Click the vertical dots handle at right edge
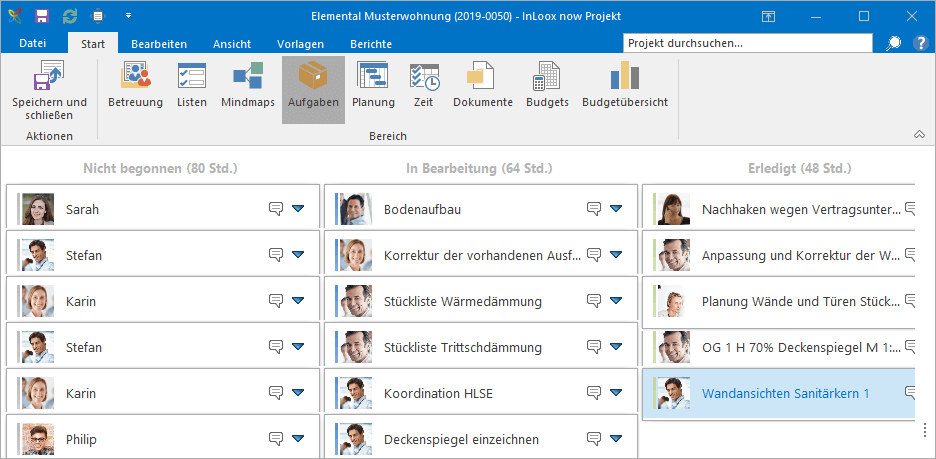 click(x=925, y=429)
